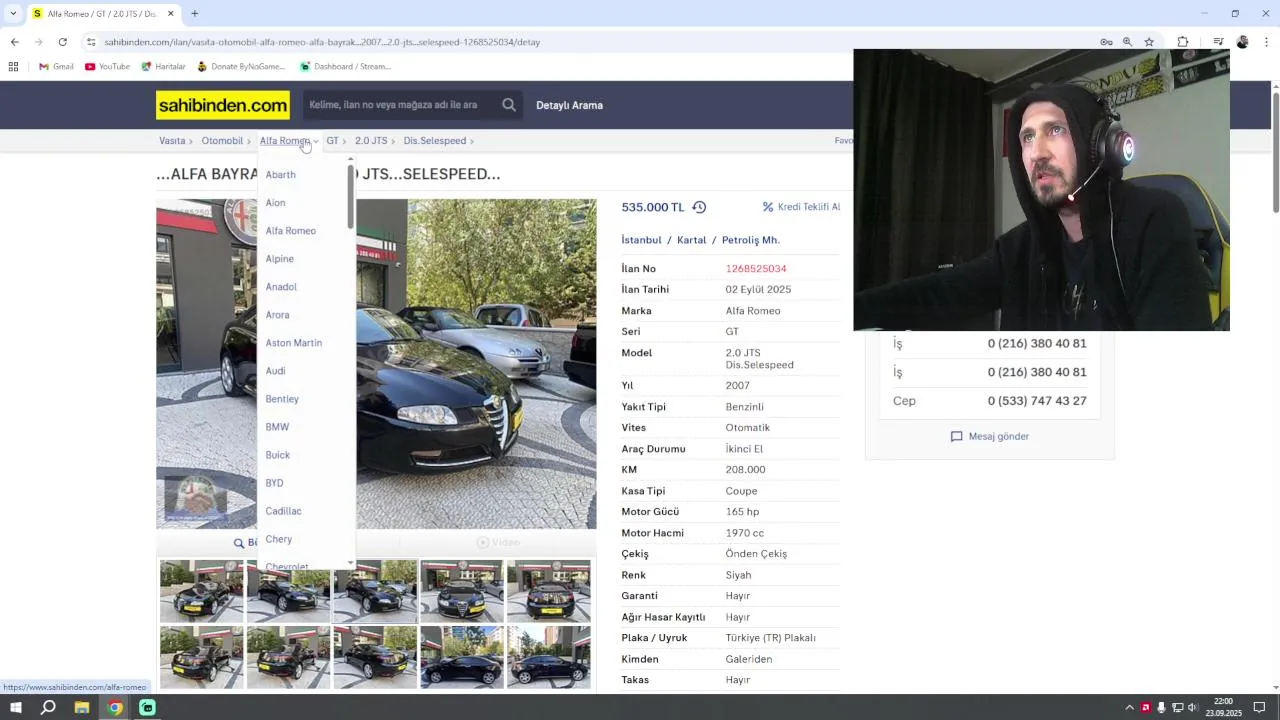Click the message bubble icon beside Mesaj gönder
Screen dimensions: 1280x720
(x=956, y=437)
